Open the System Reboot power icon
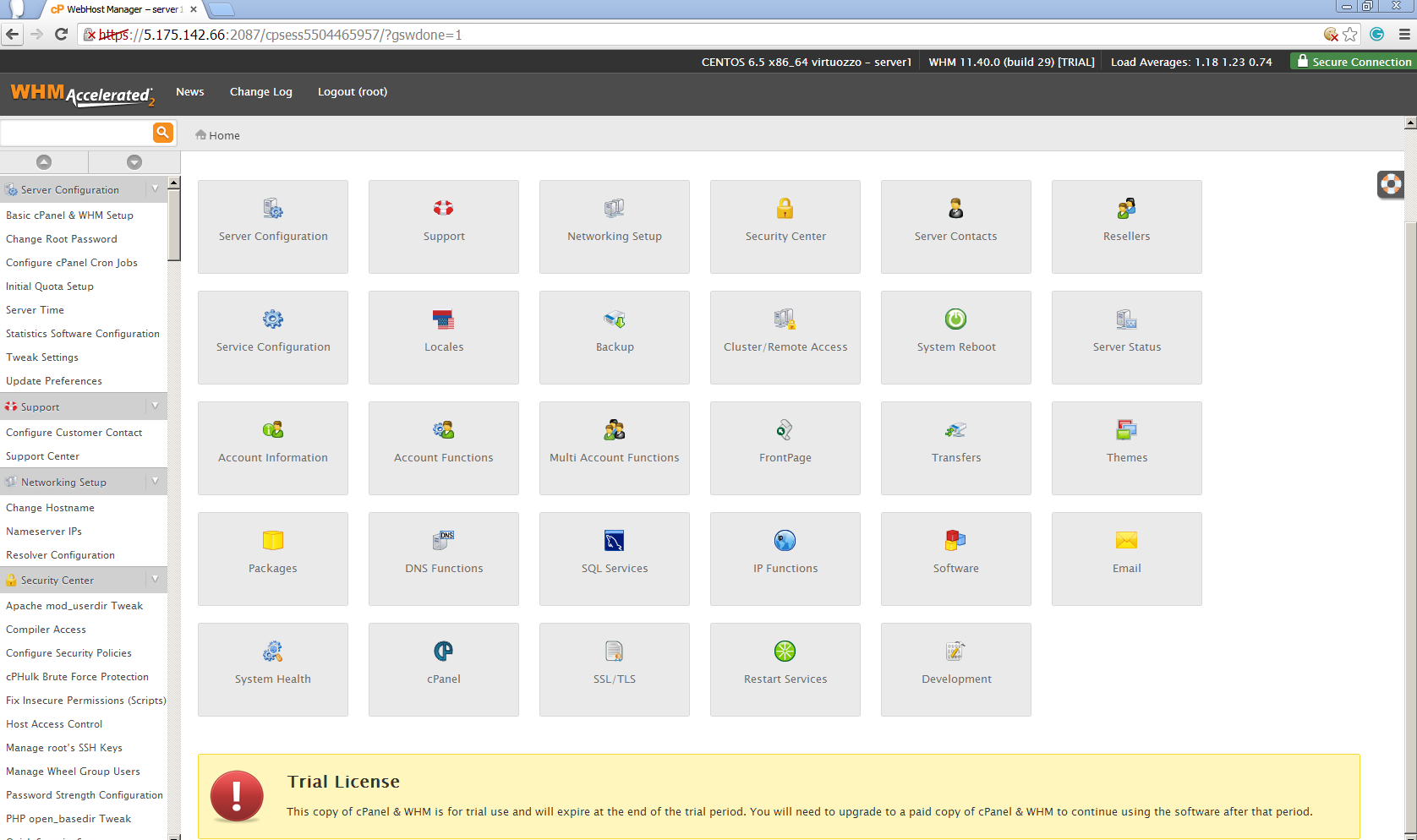 tap(955, 319)
